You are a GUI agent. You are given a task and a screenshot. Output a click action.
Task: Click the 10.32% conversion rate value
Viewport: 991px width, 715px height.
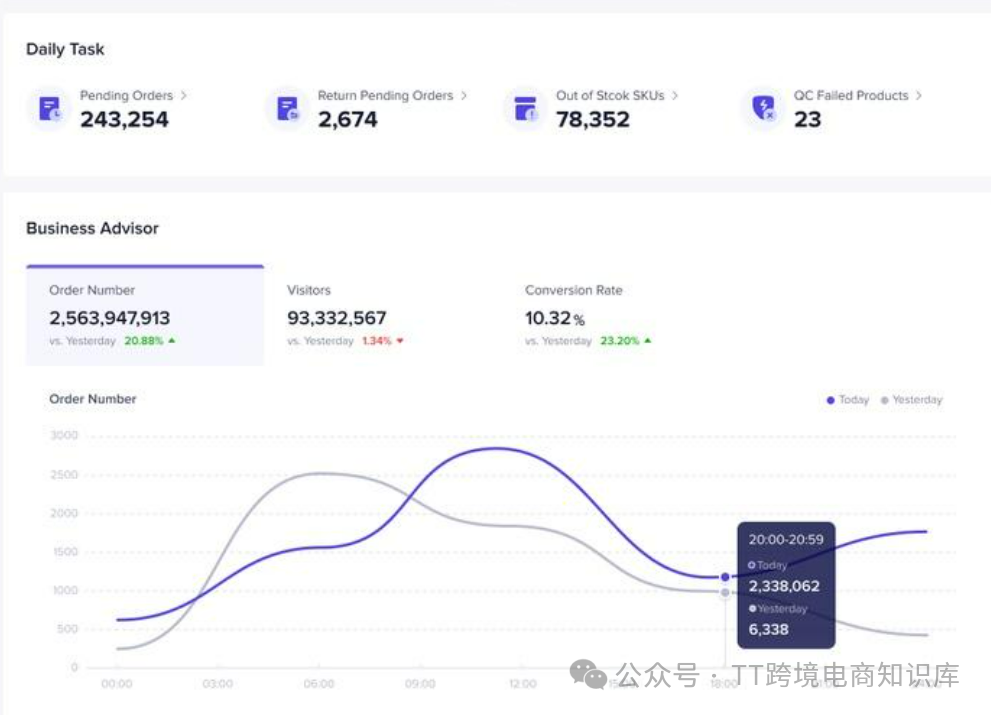coord(554,318)
